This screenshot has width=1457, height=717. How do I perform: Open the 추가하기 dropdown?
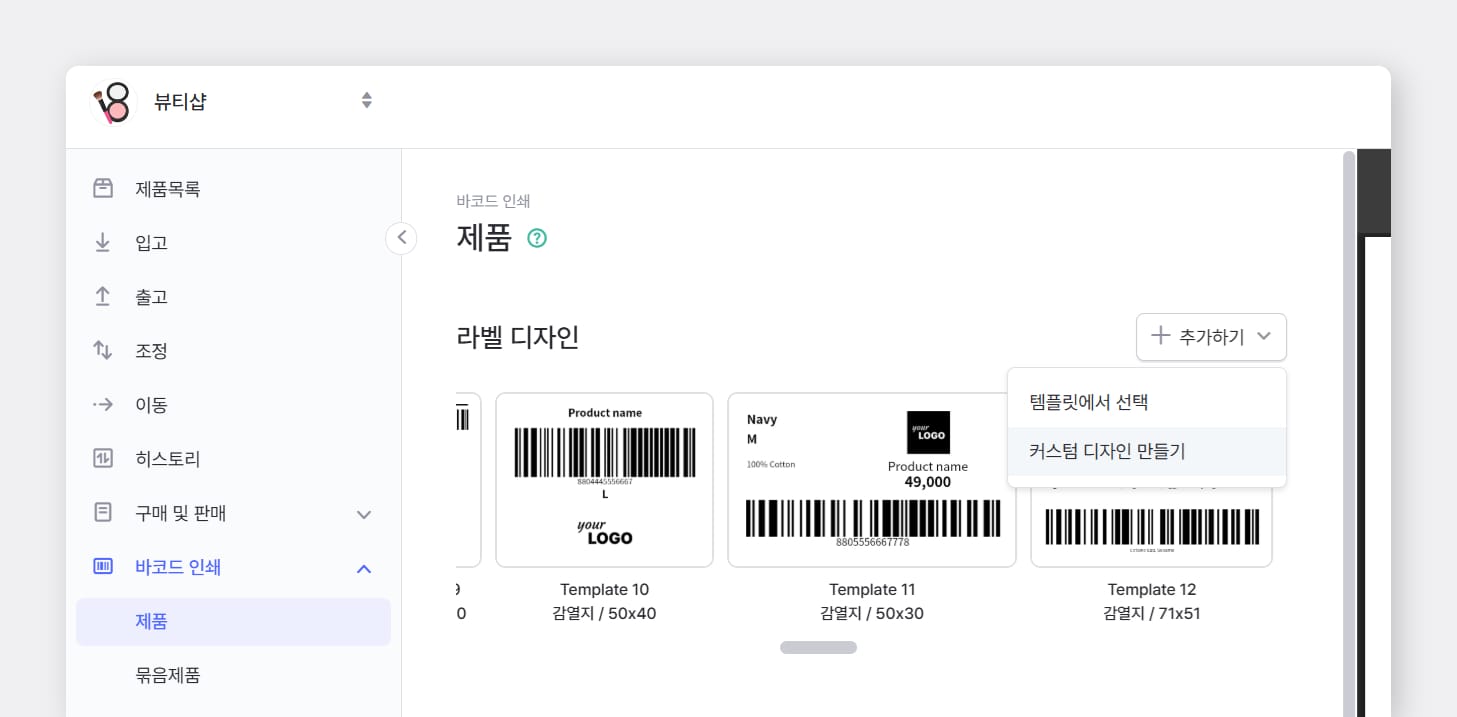pos(1211,337)
